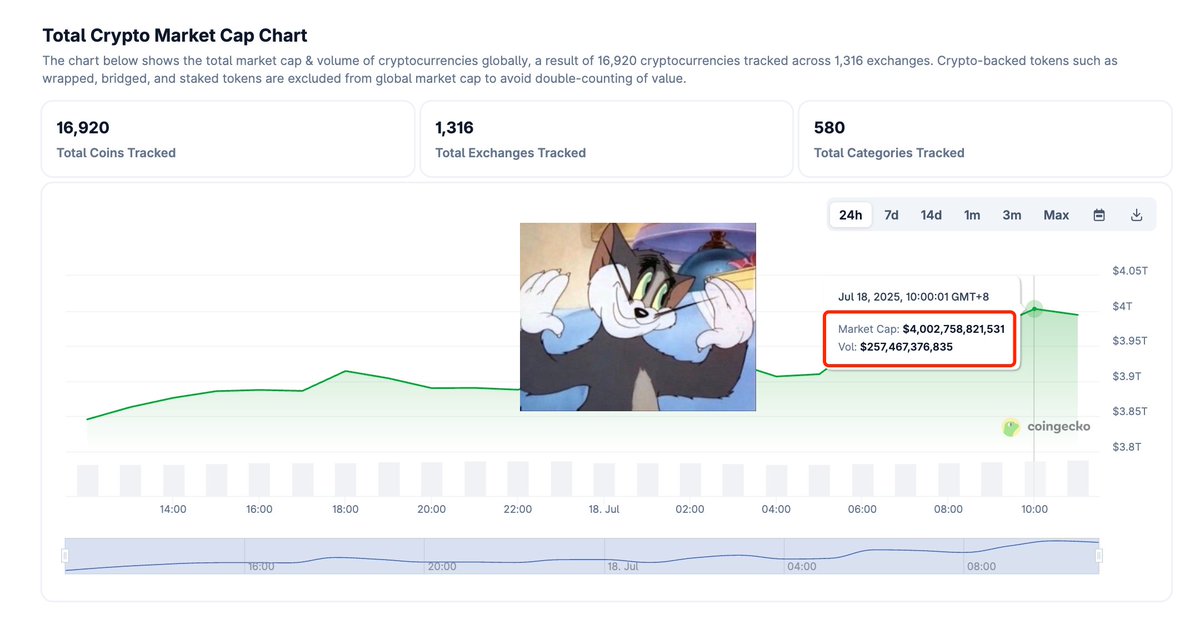
Task: Click the Tom cat meme image
Action: point(638,317)
